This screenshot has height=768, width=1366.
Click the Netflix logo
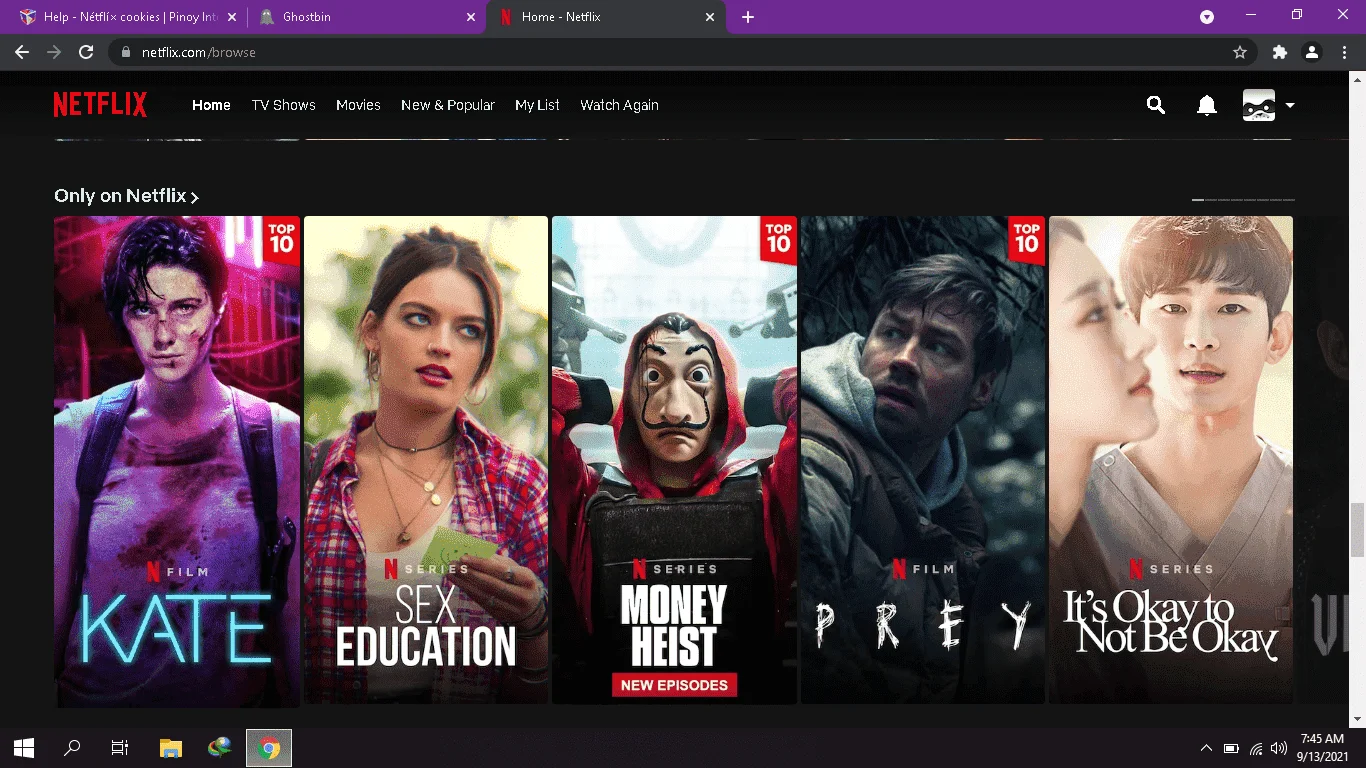pos(100,104)
